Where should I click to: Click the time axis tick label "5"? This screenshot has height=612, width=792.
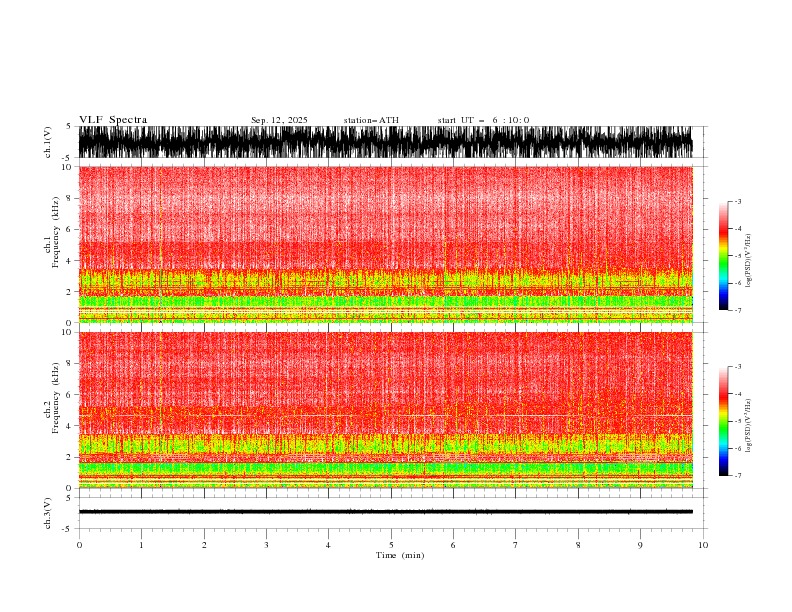(x=391, y=545)
